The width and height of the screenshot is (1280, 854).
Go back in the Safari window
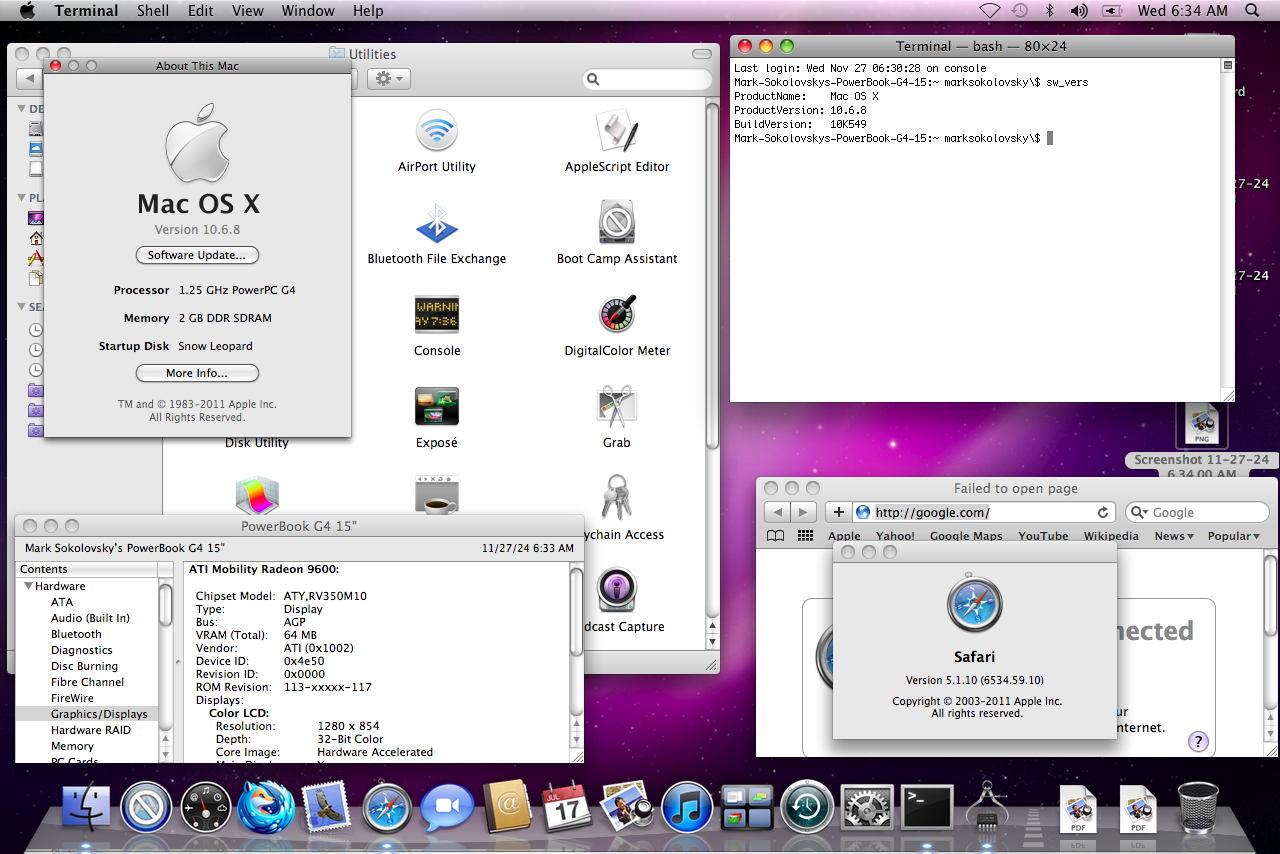777,512
